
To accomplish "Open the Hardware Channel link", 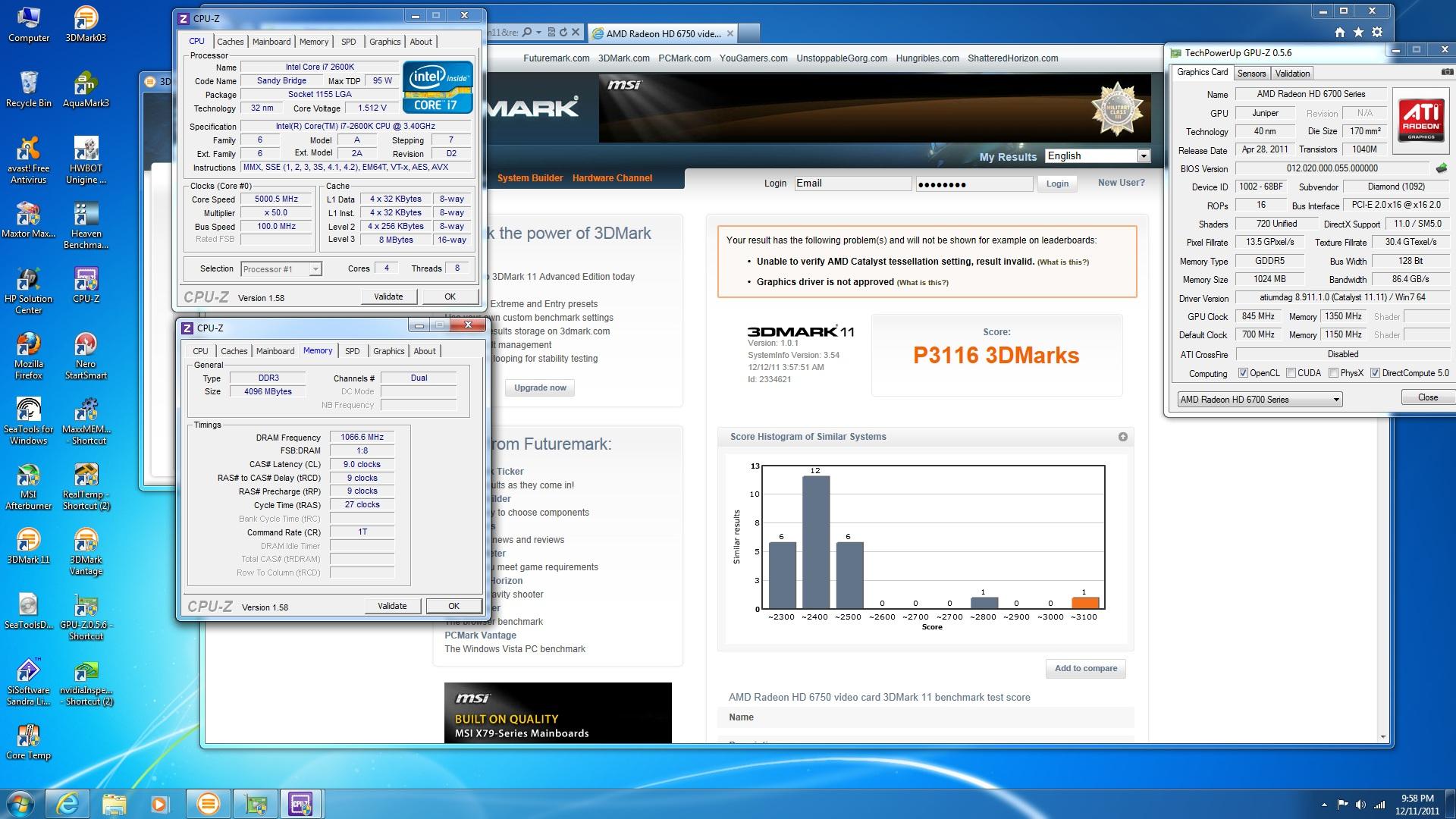I will coord(612,178).
